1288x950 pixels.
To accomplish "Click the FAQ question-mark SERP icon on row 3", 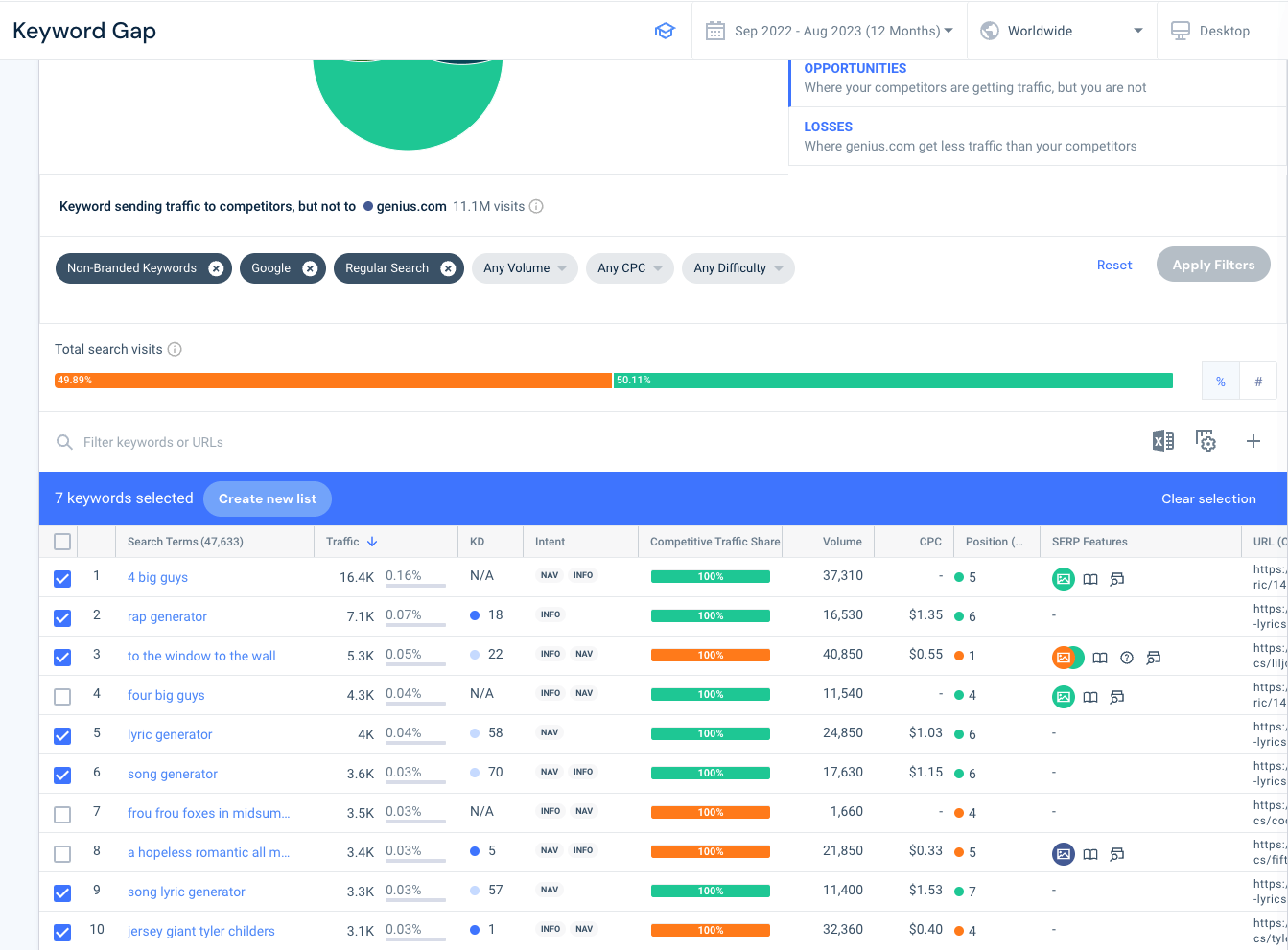I will coord(1127,658).
